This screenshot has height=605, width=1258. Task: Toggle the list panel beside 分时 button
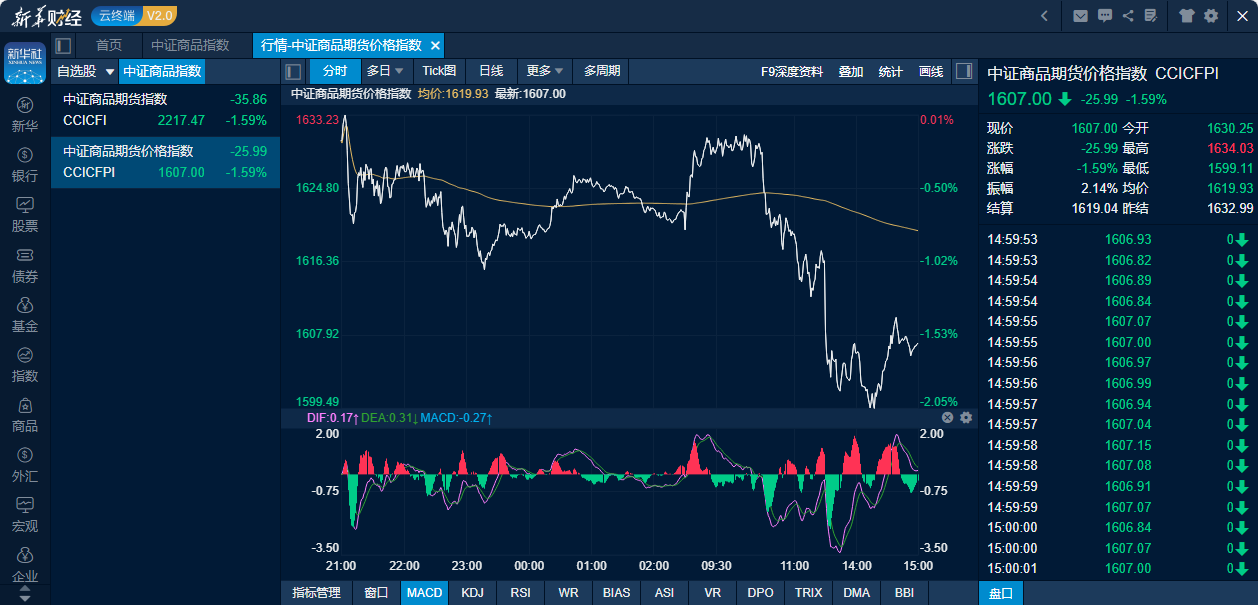point(294,71)
